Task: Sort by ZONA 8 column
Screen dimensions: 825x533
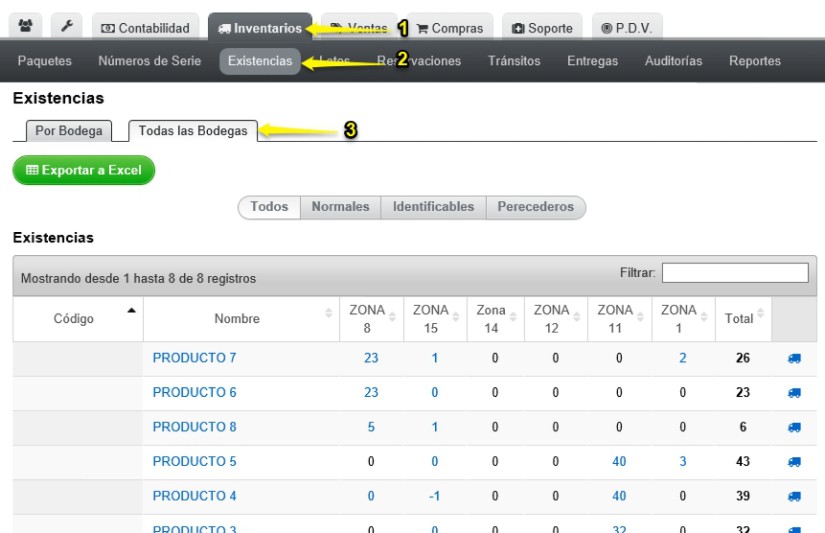Action: pyautogui.click(x=371, y=319)
